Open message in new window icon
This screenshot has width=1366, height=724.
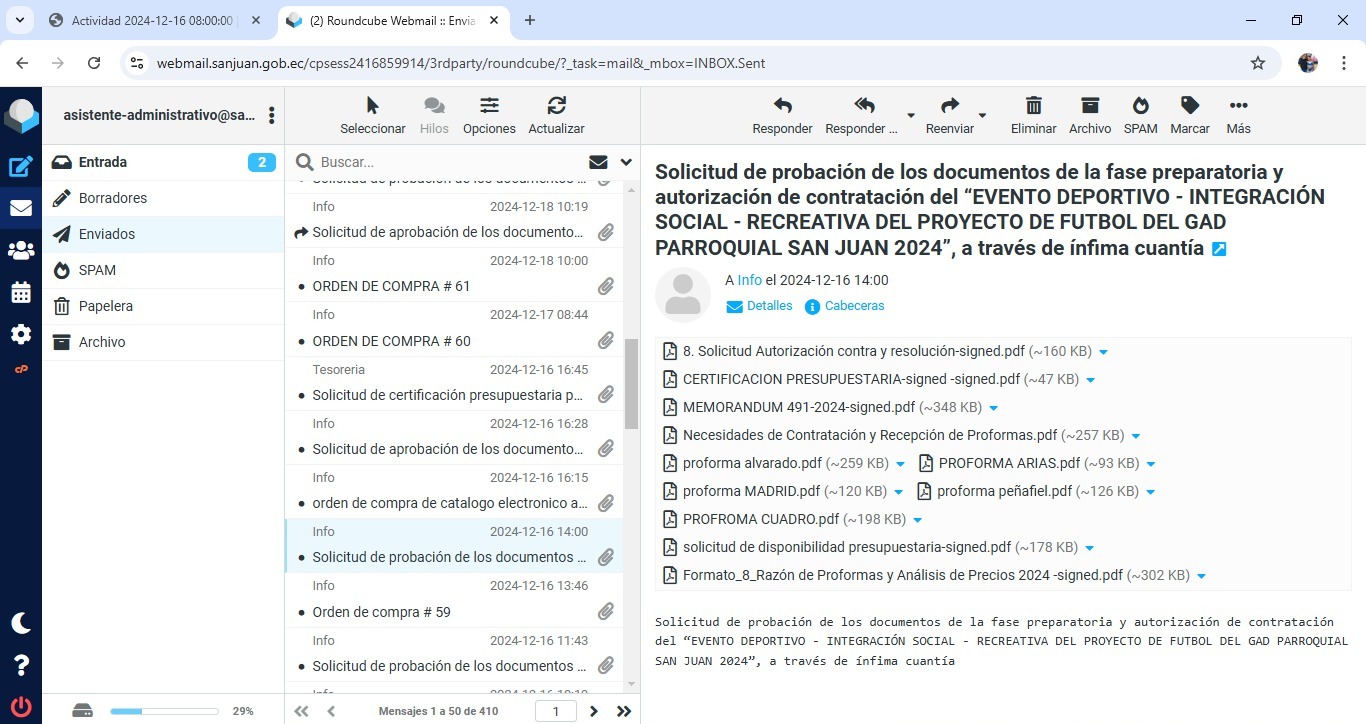(1219, 249)
